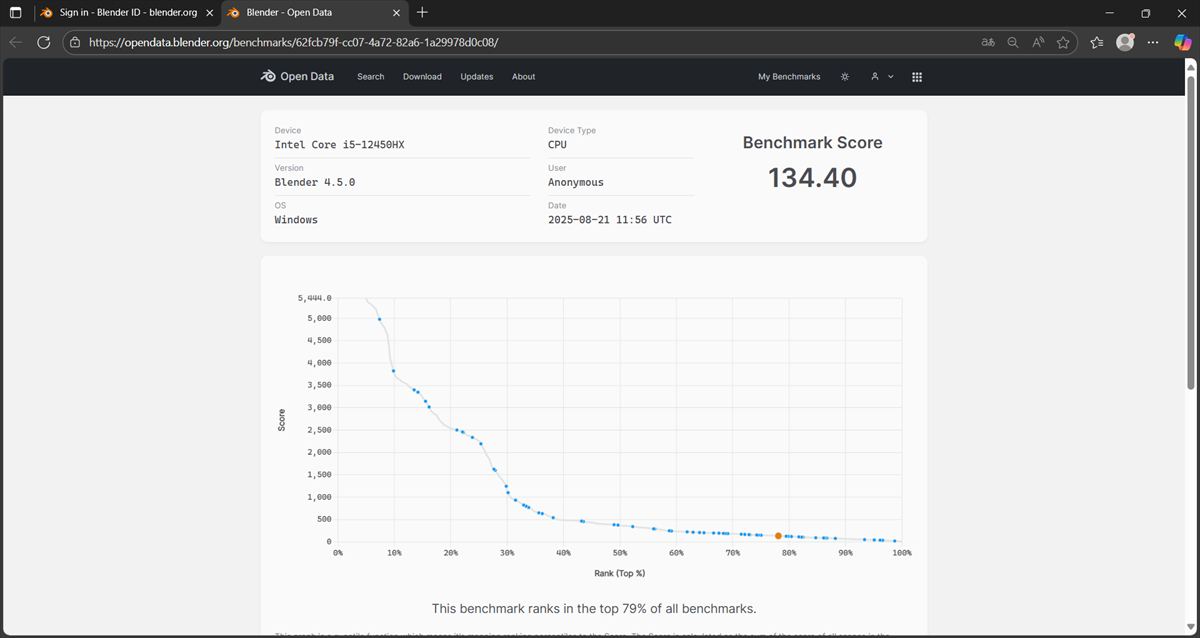Click the scrollbar up arrow
The height and width of the screenshot is (638, 1200).
(x=1190, y=65)
